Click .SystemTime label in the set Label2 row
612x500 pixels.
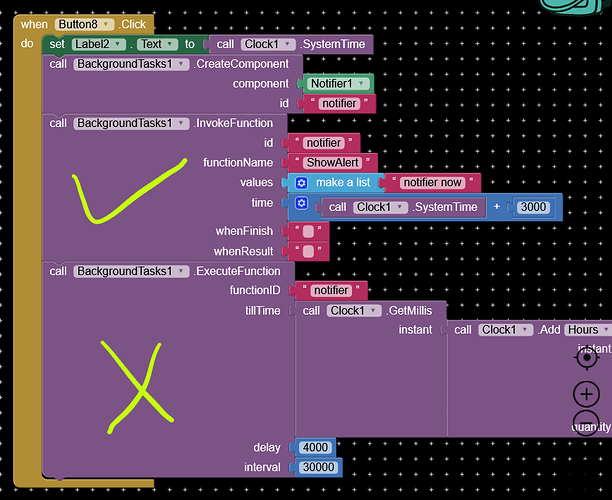pyautogui.click(x=333, y=44)
